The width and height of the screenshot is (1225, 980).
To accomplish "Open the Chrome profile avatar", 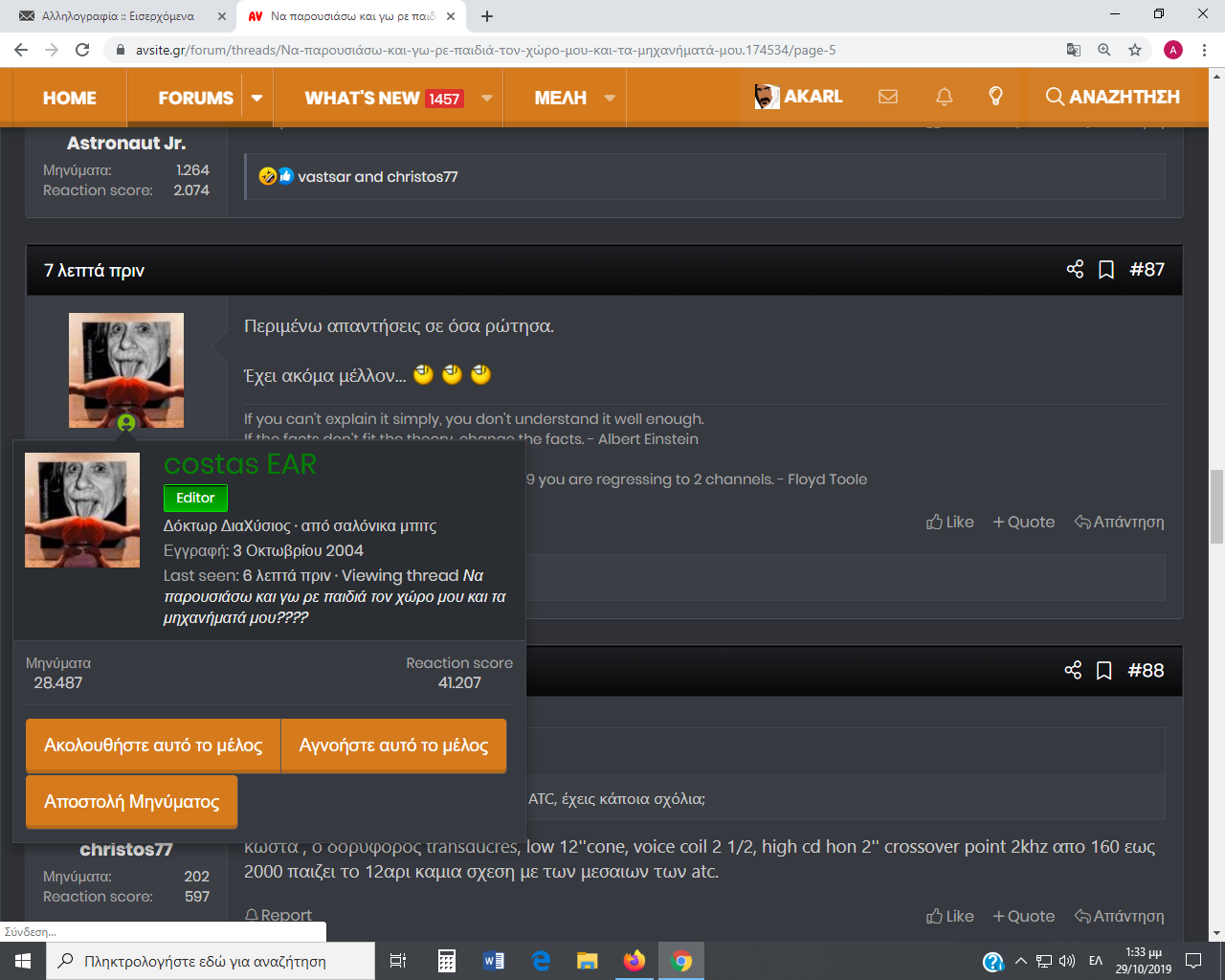I will tap(1173, 50).
